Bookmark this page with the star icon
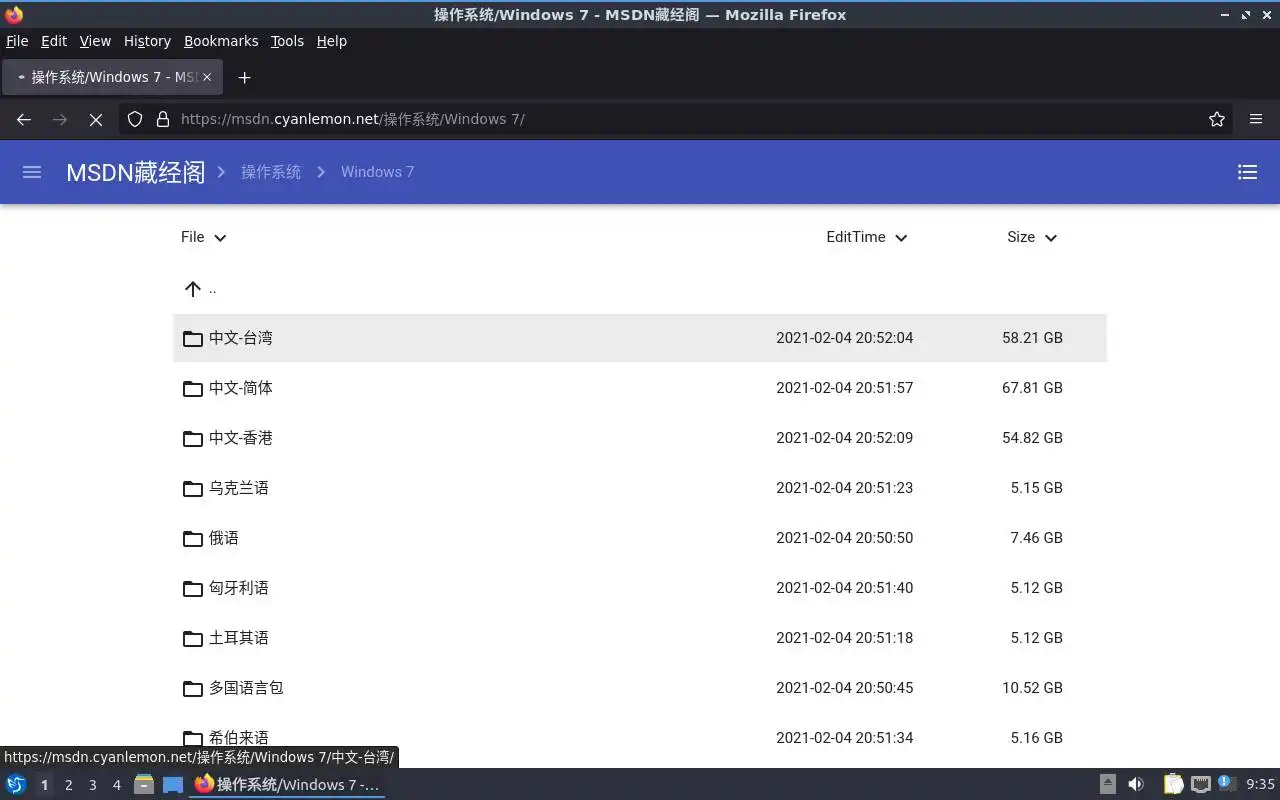1280x800 pixels. point(1217,119)
